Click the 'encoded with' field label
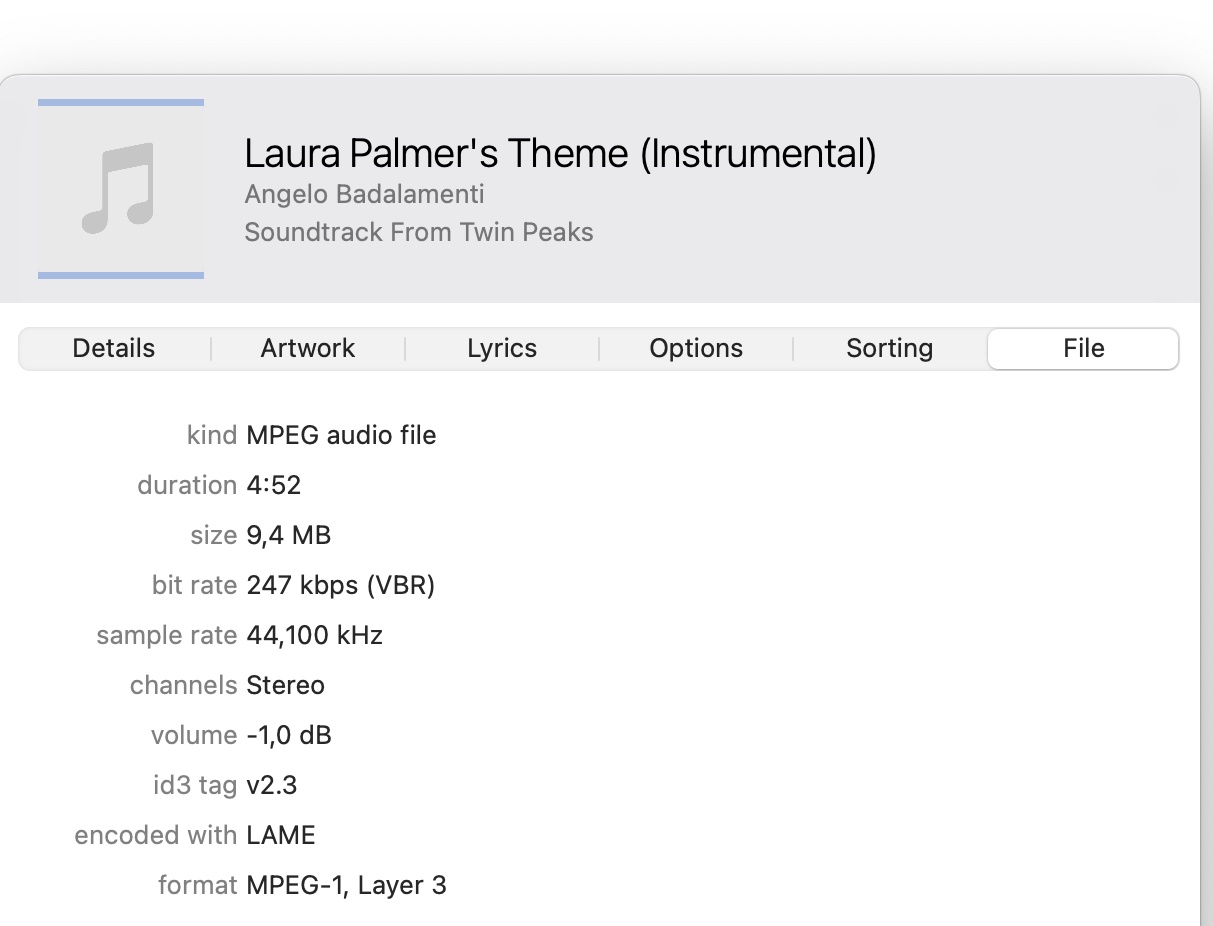Image resolution: width=1213 pixels, height=926 pixels. tap(156, 835)
